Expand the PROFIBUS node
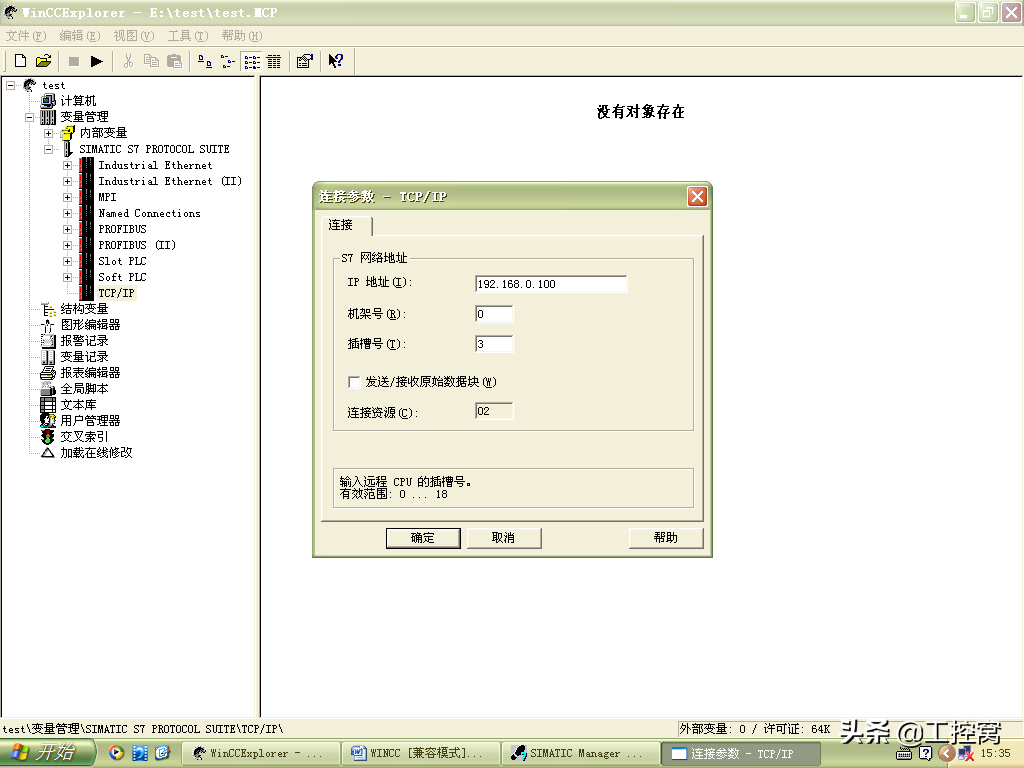The height and width of the screenshot is (768, 1024). (68, 229)
